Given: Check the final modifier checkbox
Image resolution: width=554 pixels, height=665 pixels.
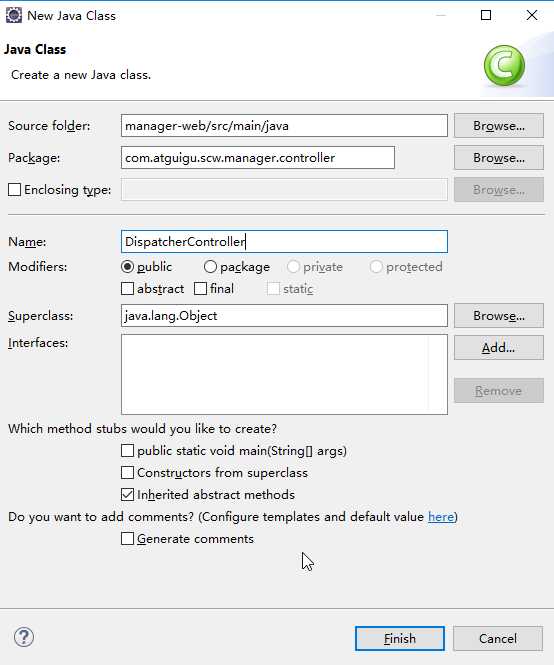Looking at the screenshot, I should pos(200,289).
